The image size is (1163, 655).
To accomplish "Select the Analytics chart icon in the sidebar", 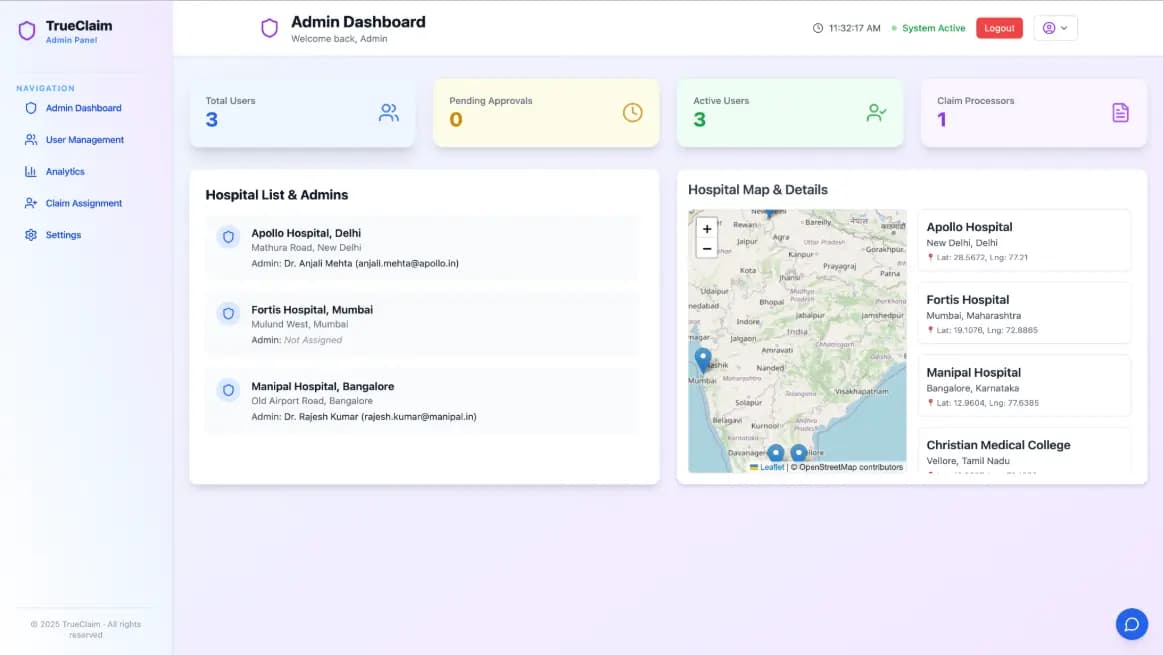I will click(x=32, y=171).
